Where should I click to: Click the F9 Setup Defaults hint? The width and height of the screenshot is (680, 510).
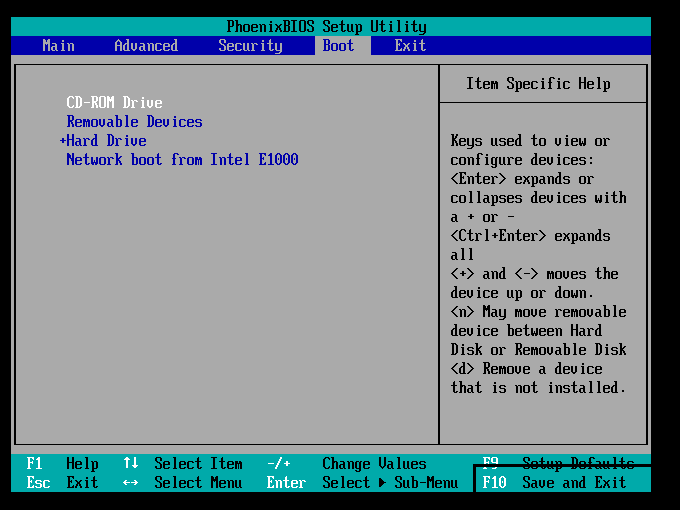point(558,463)
